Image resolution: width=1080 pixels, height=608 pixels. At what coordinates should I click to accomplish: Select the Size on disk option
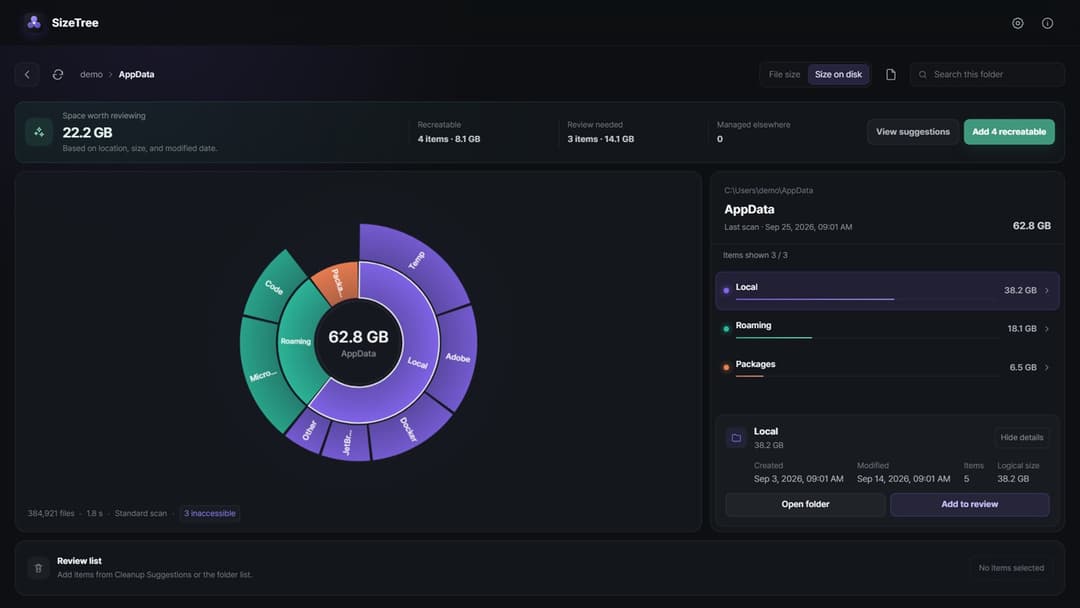click(838, 74)
